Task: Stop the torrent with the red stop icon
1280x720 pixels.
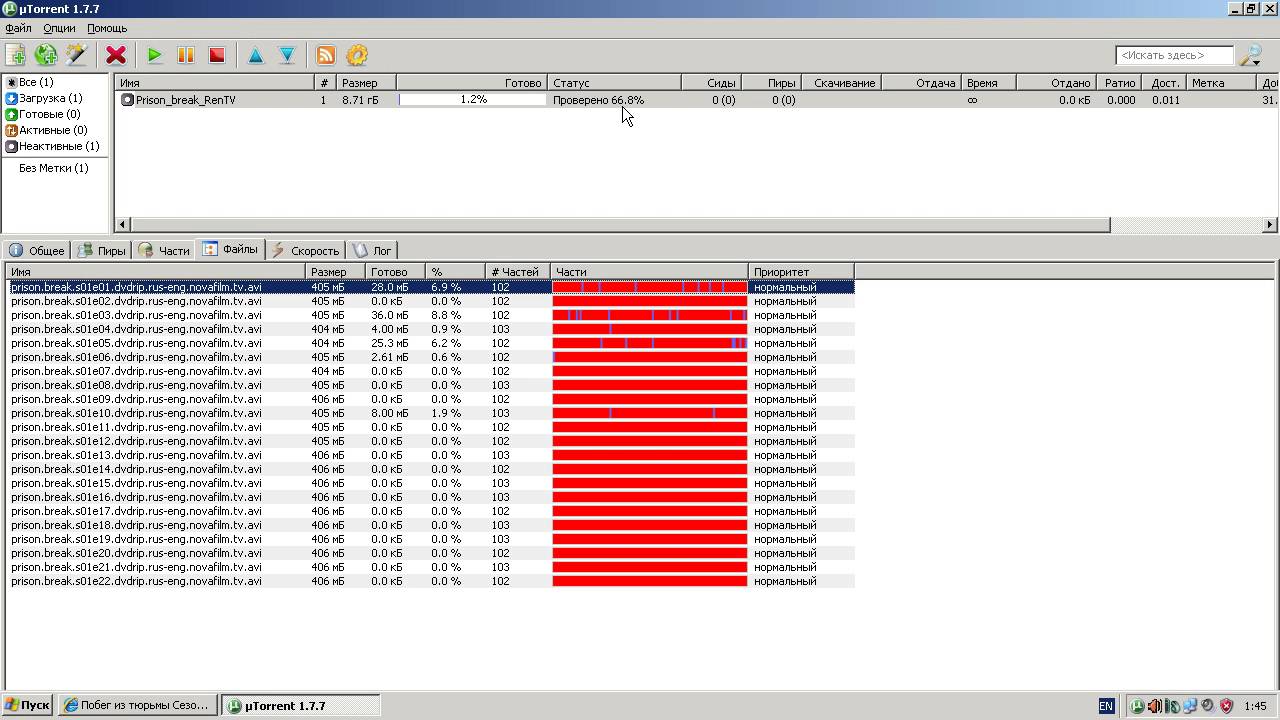Action: click(216, 55)
